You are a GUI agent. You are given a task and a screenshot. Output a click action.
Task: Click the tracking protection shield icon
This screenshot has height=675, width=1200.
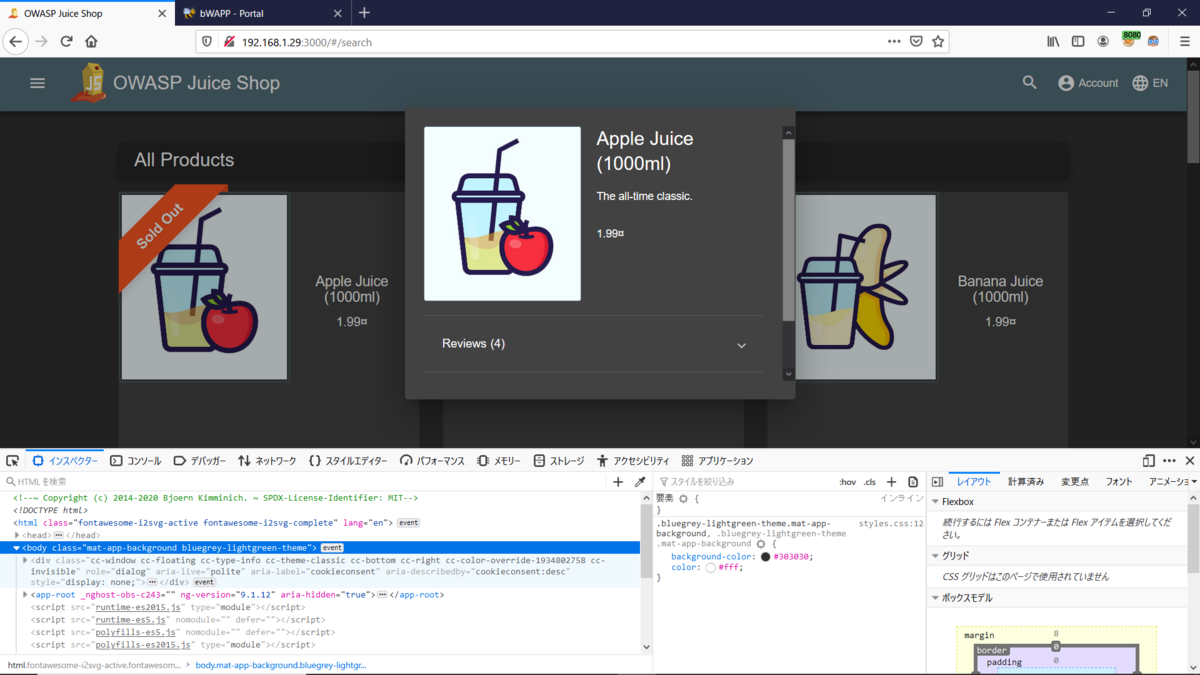(x=208, y=42)
